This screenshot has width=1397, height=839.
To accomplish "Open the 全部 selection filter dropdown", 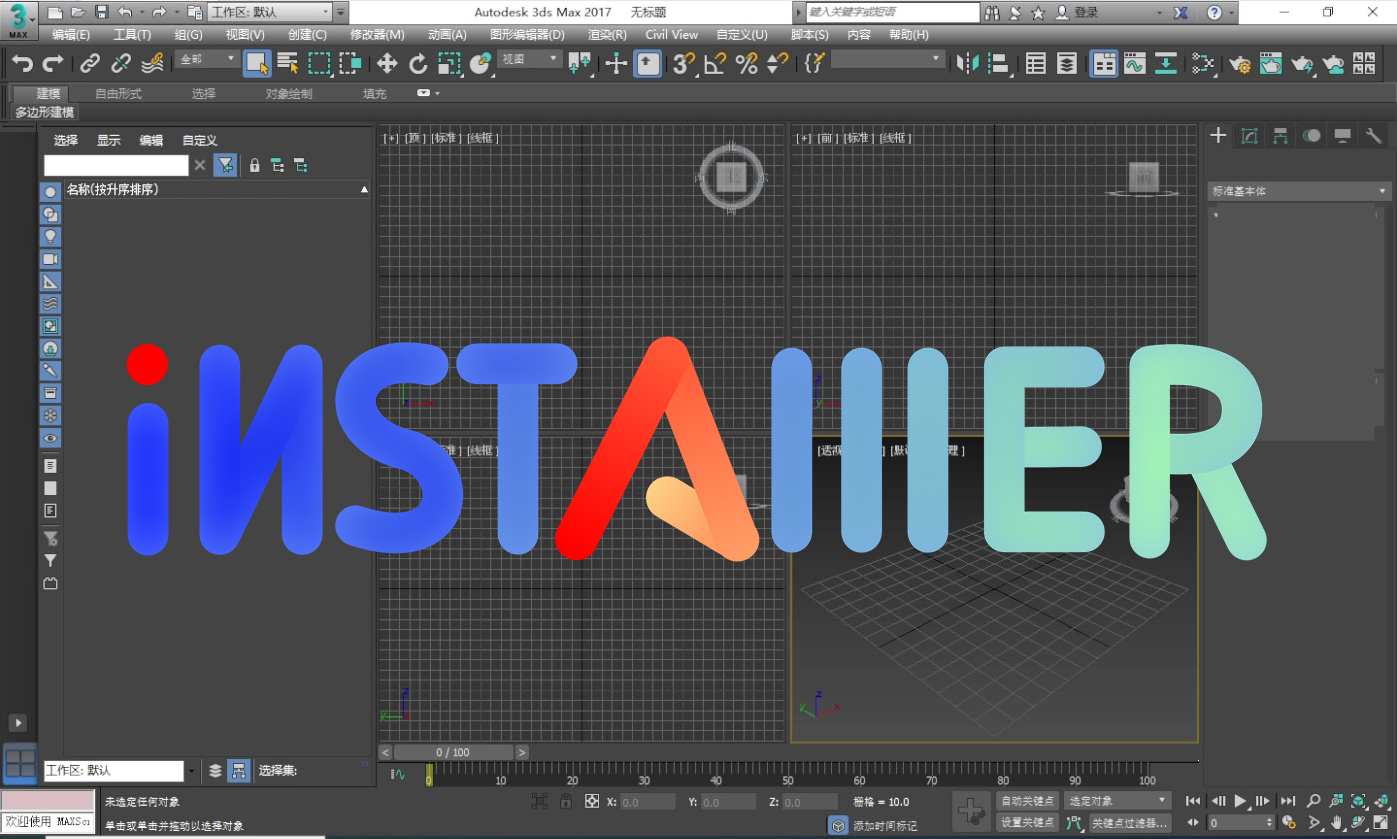I will coord(207,60).
